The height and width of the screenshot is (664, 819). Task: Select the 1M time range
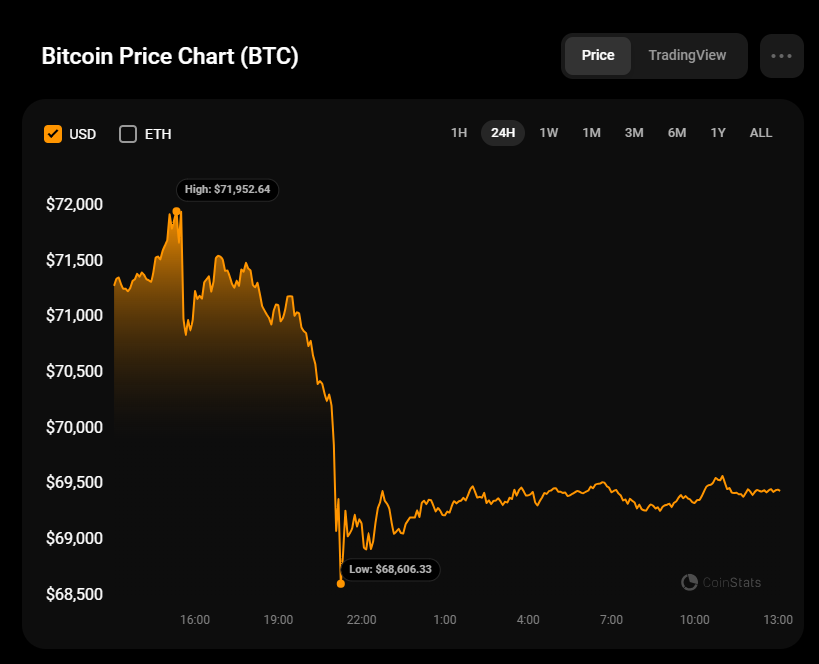pyautogui.click(x=591, y=133)
